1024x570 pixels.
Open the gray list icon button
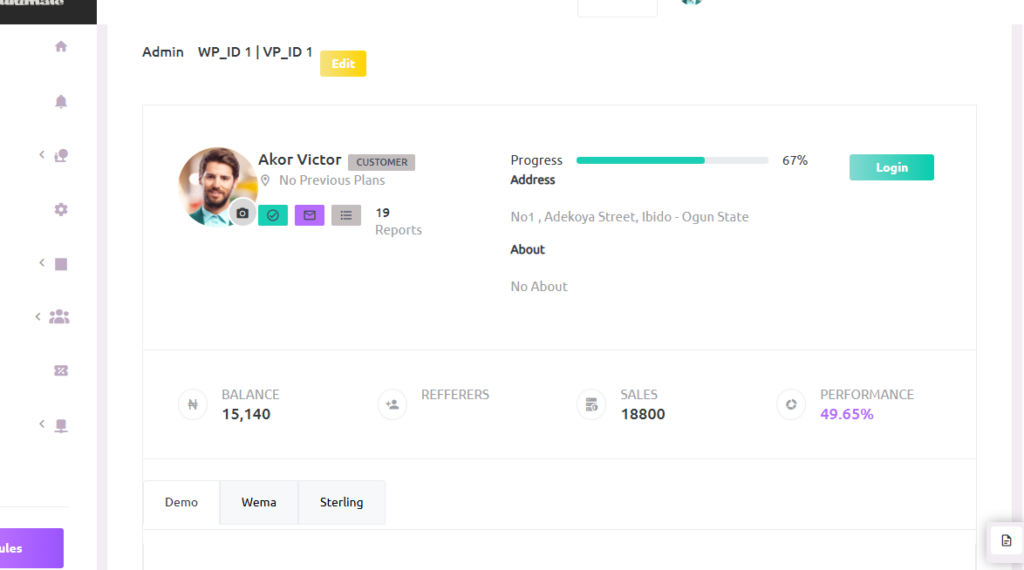click(346, 215)
